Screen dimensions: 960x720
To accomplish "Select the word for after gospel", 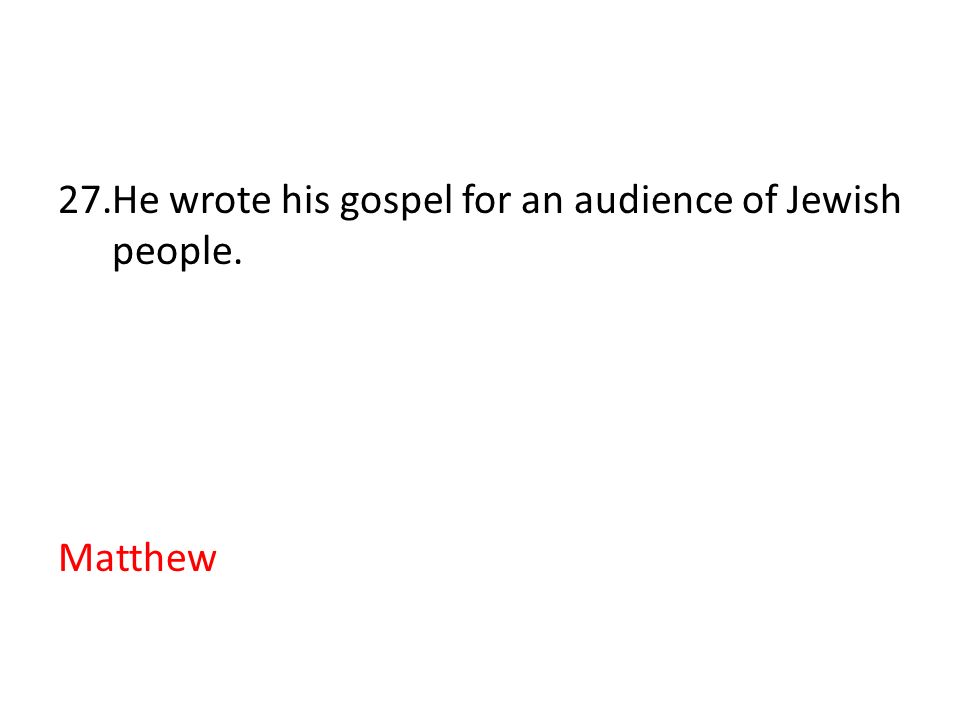I will tap(486, 200).
